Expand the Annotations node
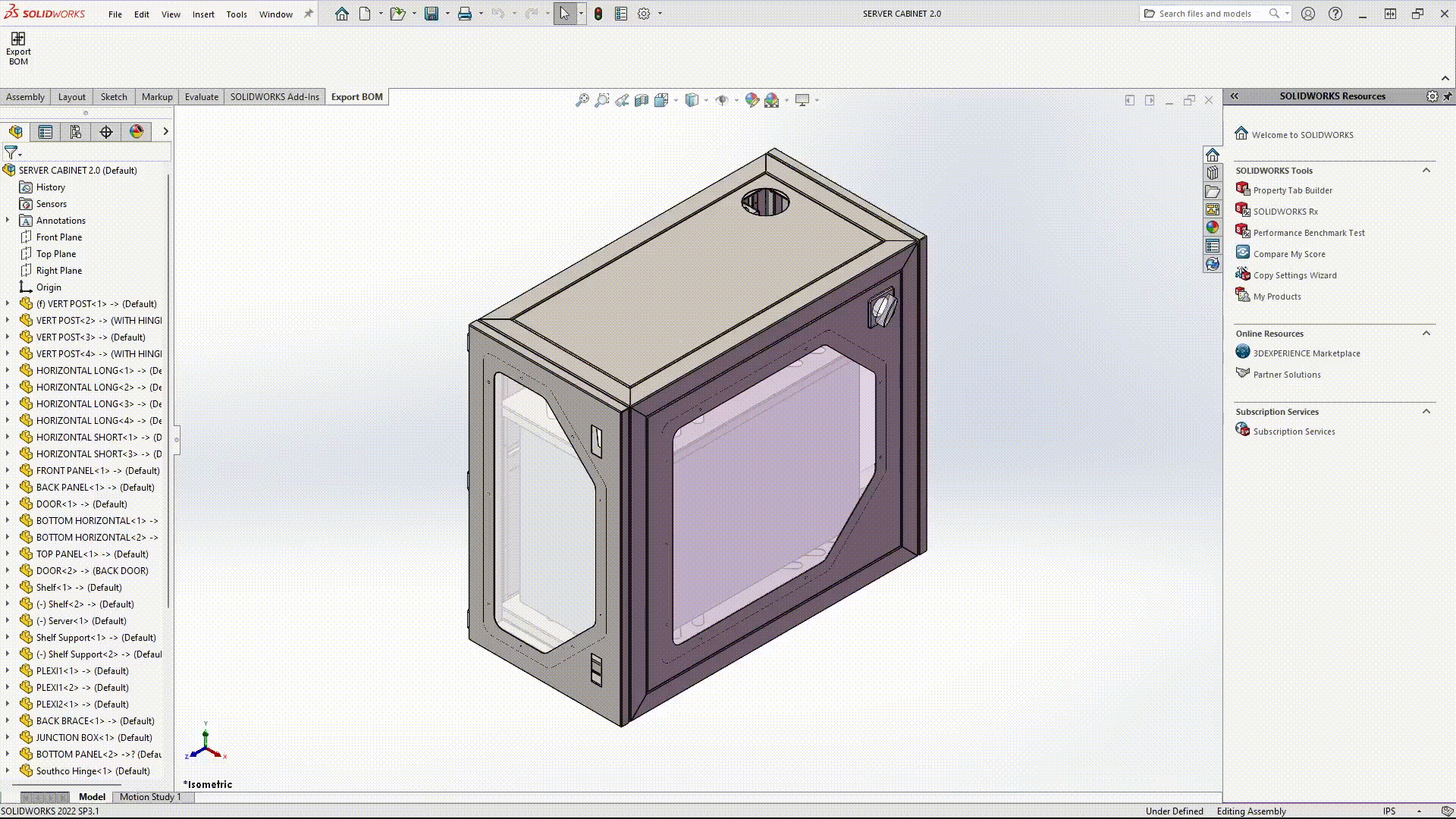 (x=7, y=220)
